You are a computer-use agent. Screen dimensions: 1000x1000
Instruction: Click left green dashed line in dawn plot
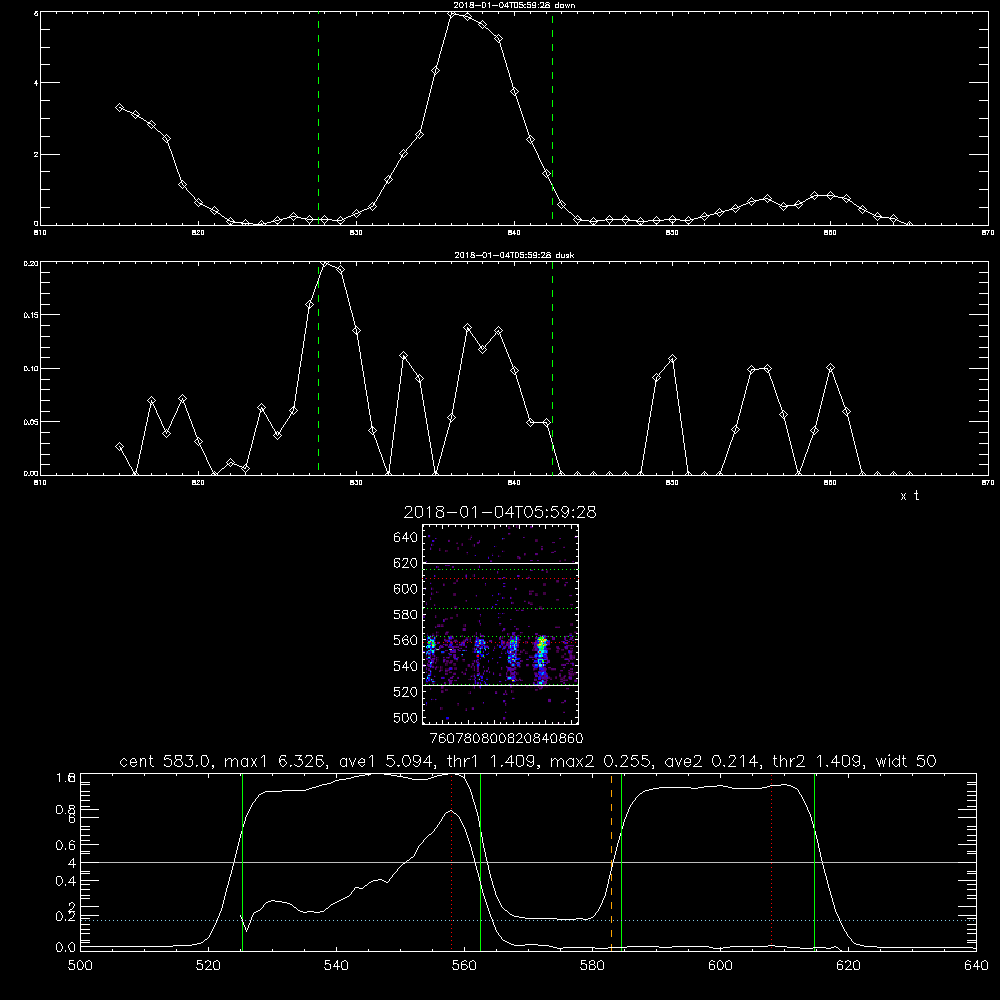(318, 119)
